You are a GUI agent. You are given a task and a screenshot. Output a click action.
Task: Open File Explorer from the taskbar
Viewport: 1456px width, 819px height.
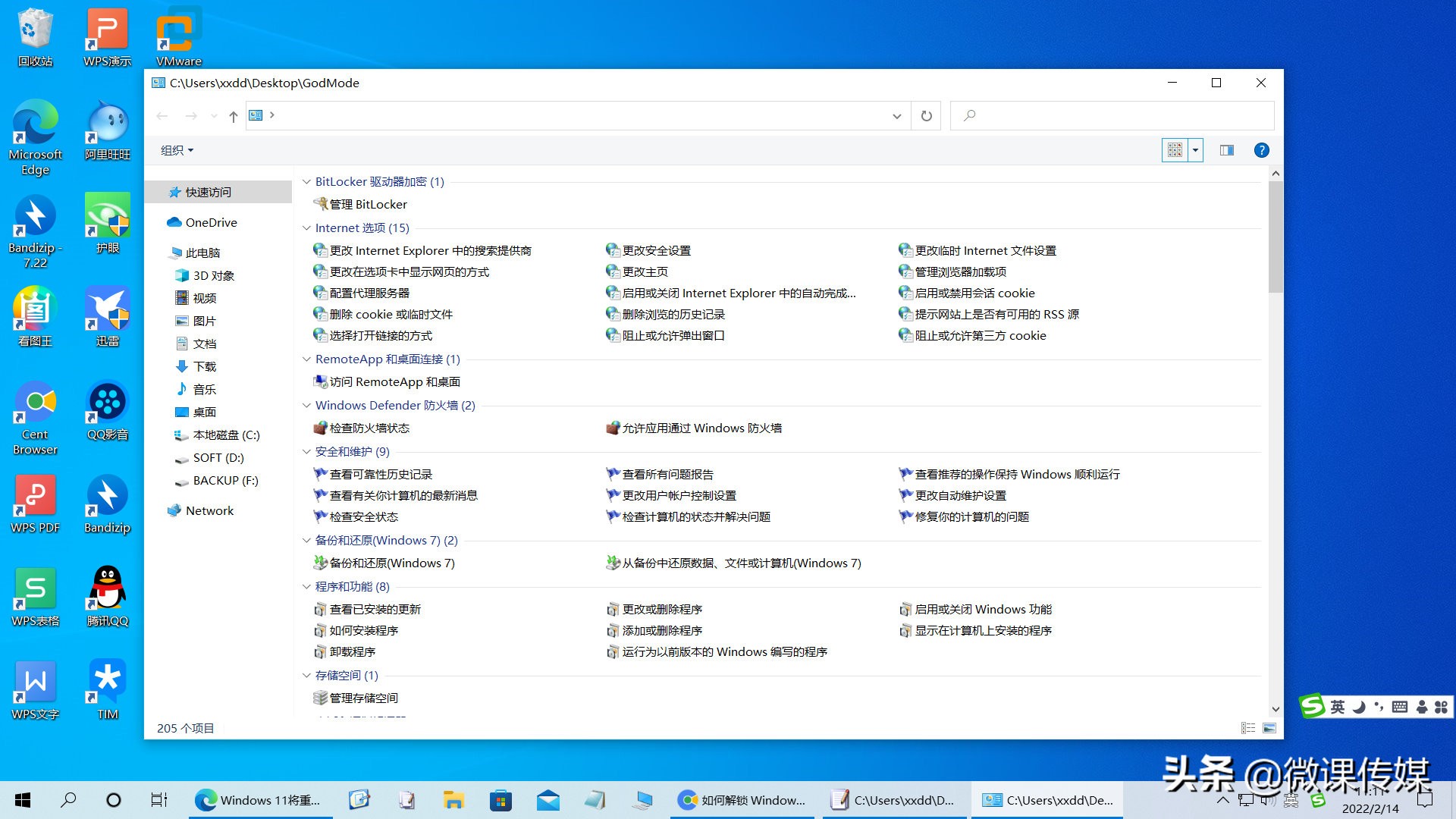point(453,800)
